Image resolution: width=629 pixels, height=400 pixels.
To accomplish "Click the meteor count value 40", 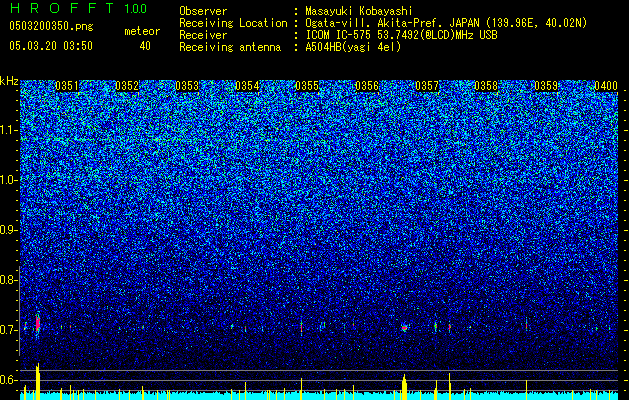I will [145, 46].
